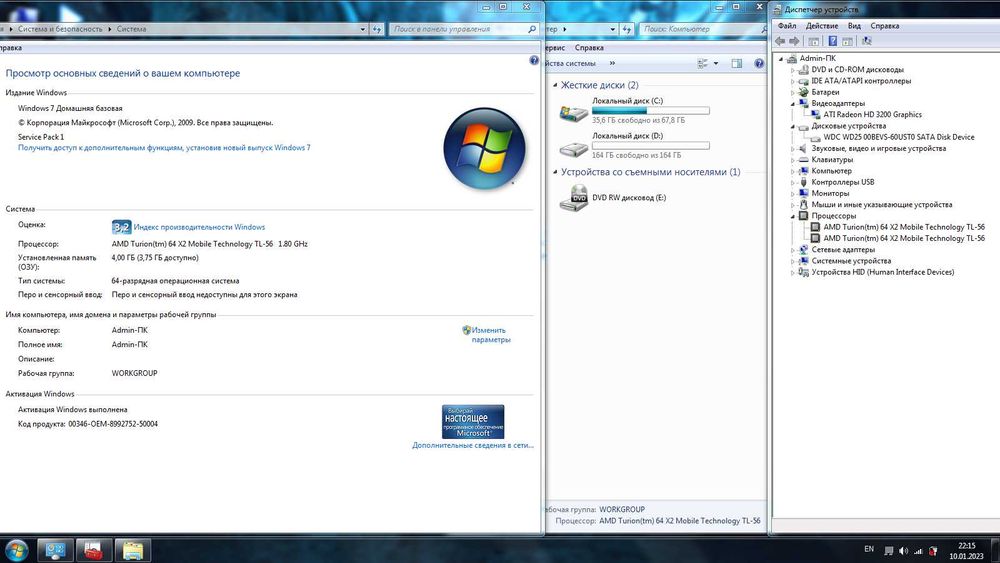This screenshot has height=563, width=1000.
Task: Click refresh button beside System address bar
Action: (x=377, y=29)
